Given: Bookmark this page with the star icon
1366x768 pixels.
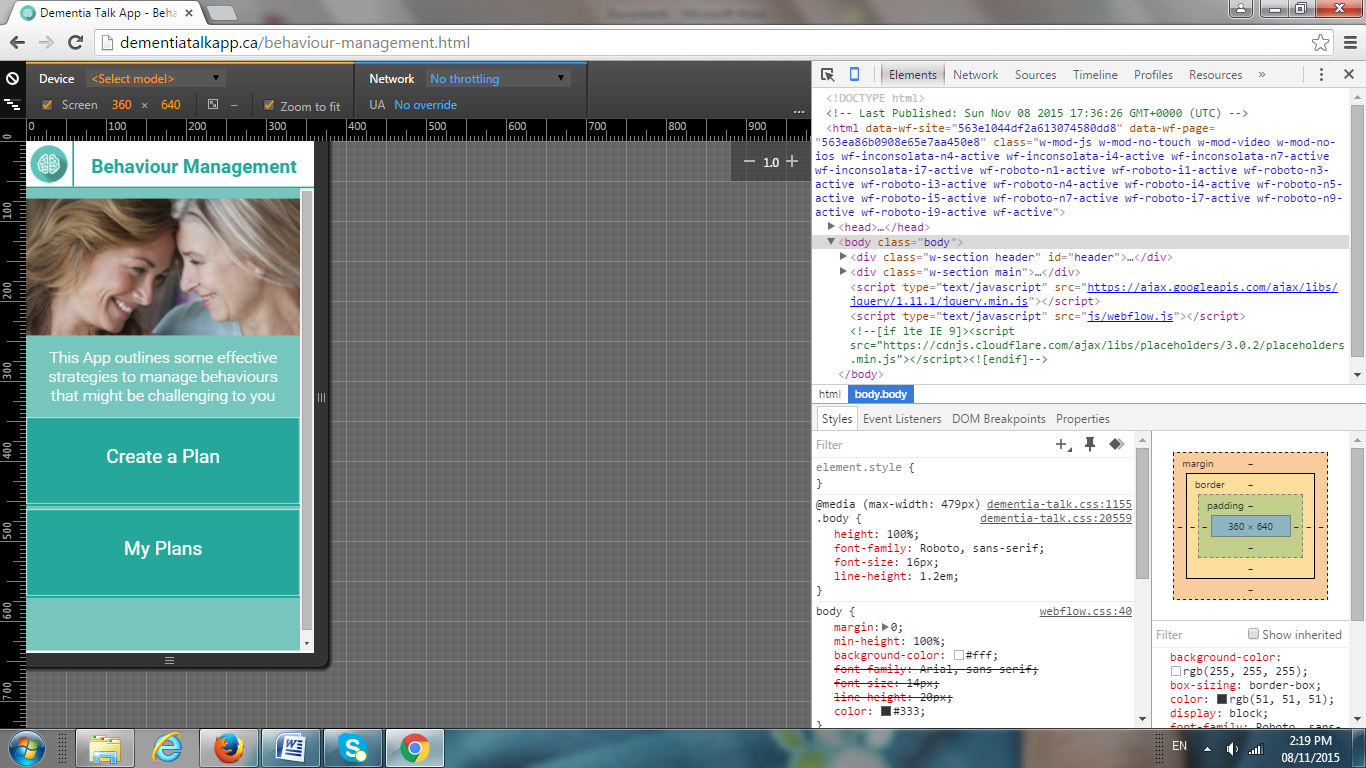Looking at the screenshot, I should point(1321,42).
